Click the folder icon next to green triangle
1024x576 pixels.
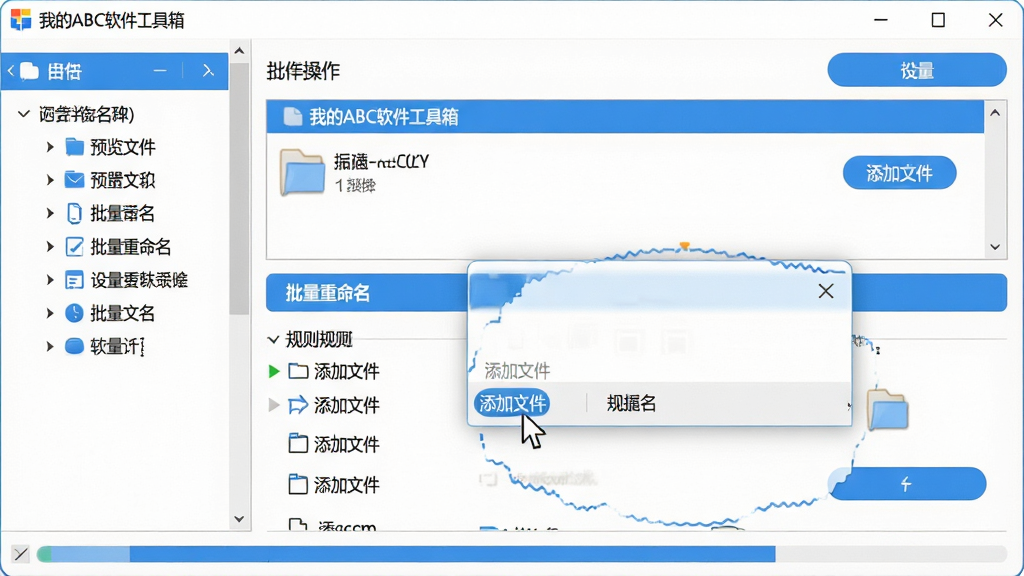pos(298,371)
